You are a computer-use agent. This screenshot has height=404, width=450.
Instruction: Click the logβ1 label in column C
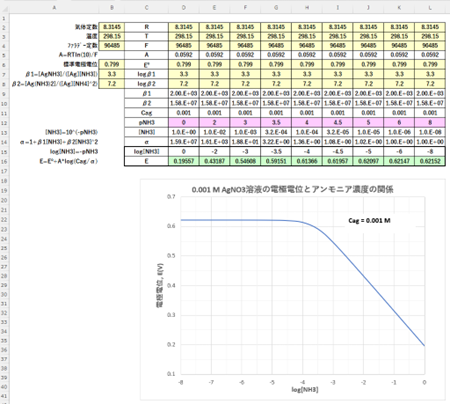pos(146,74)
